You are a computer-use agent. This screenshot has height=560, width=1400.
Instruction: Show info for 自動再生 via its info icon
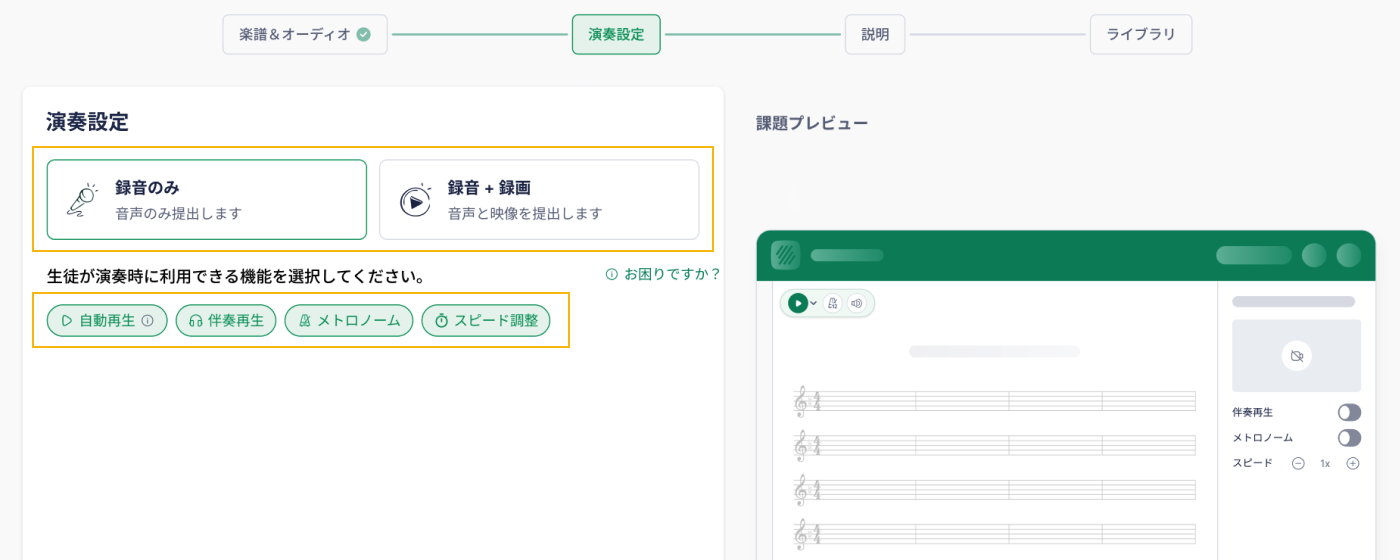coord(148,321)
